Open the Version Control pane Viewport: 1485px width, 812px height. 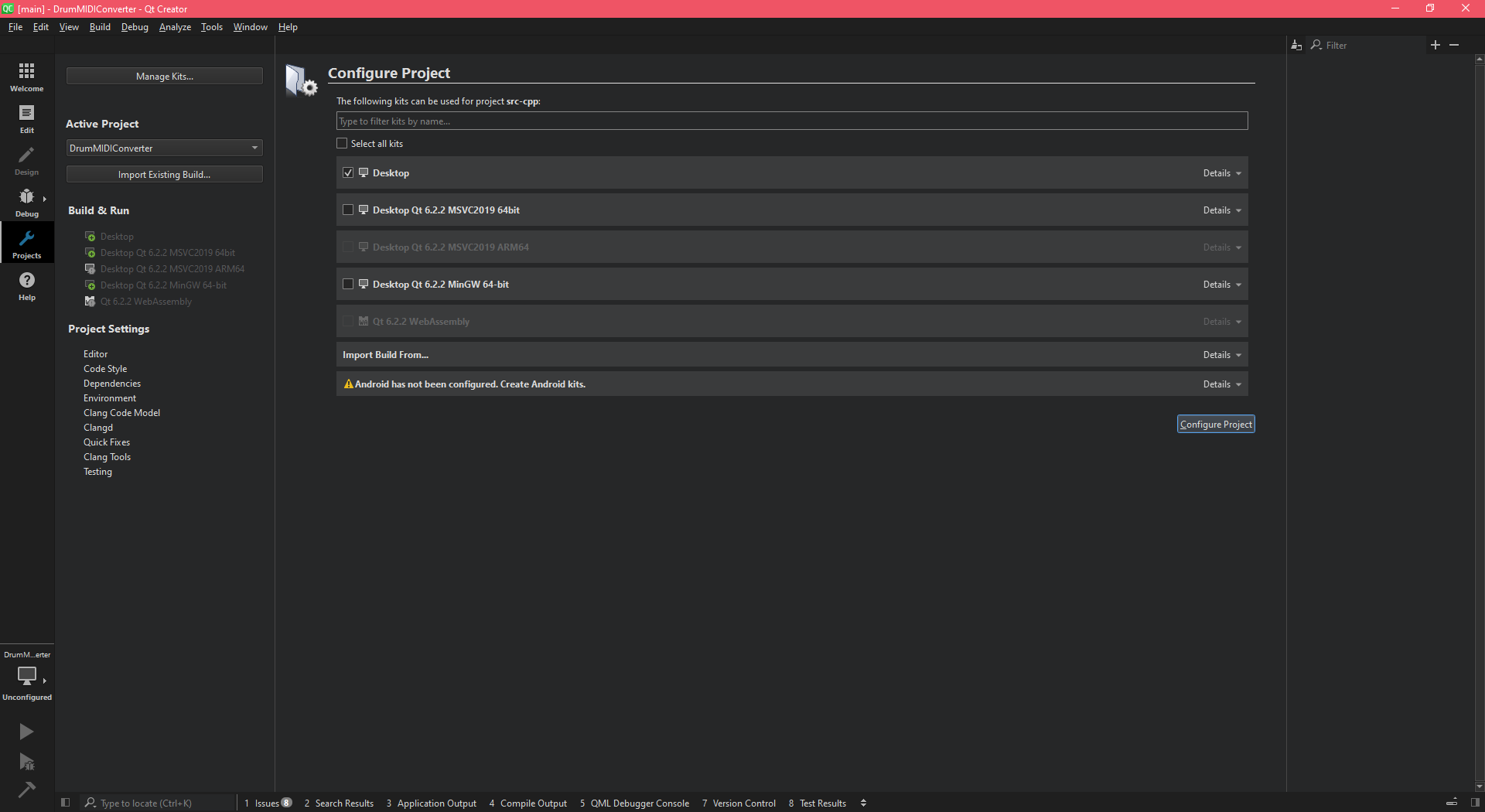[739, 803]
